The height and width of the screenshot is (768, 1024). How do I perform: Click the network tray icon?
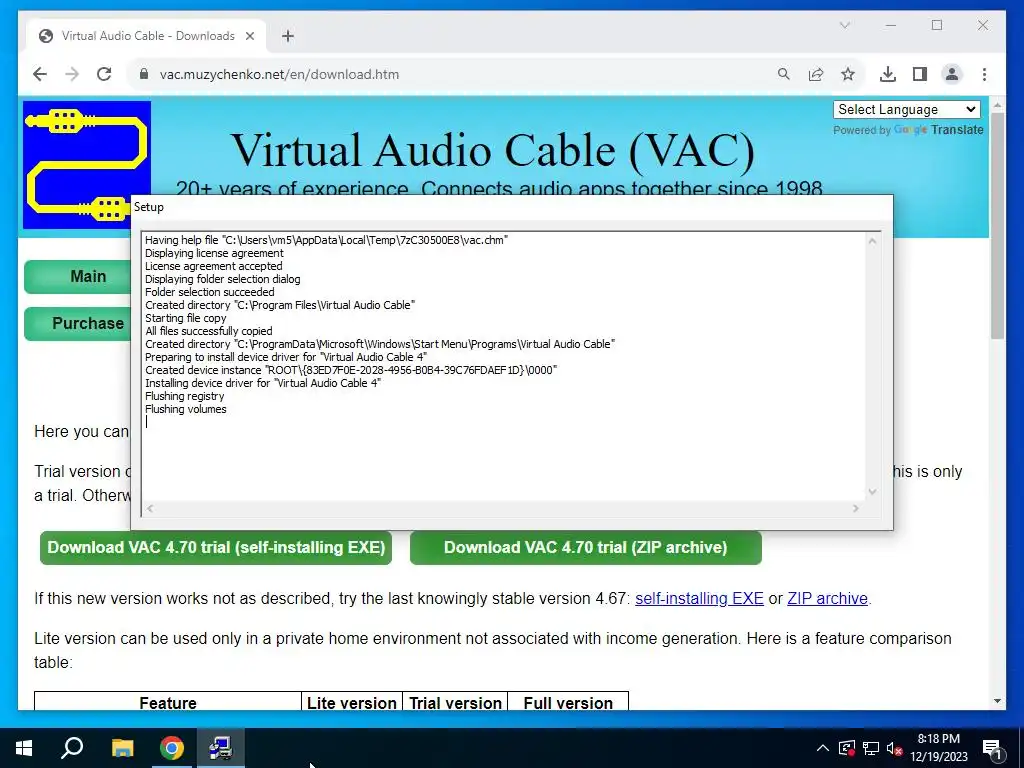click(x=871, y=748)
